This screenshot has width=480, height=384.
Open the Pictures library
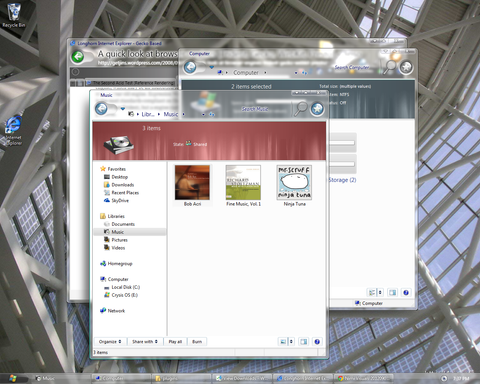pyautogui.click(x=119, y=240)
